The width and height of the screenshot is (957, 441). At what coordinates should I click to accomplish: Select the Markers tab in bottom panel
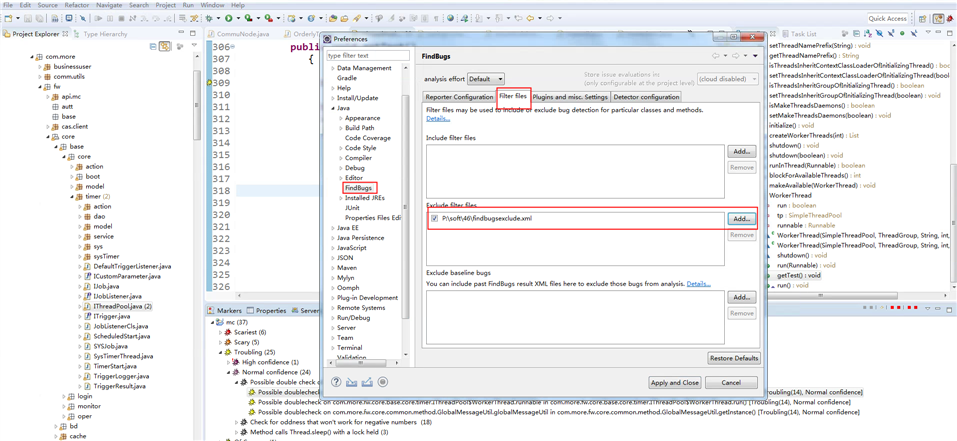pyautogui.click(x=225, y=310)
